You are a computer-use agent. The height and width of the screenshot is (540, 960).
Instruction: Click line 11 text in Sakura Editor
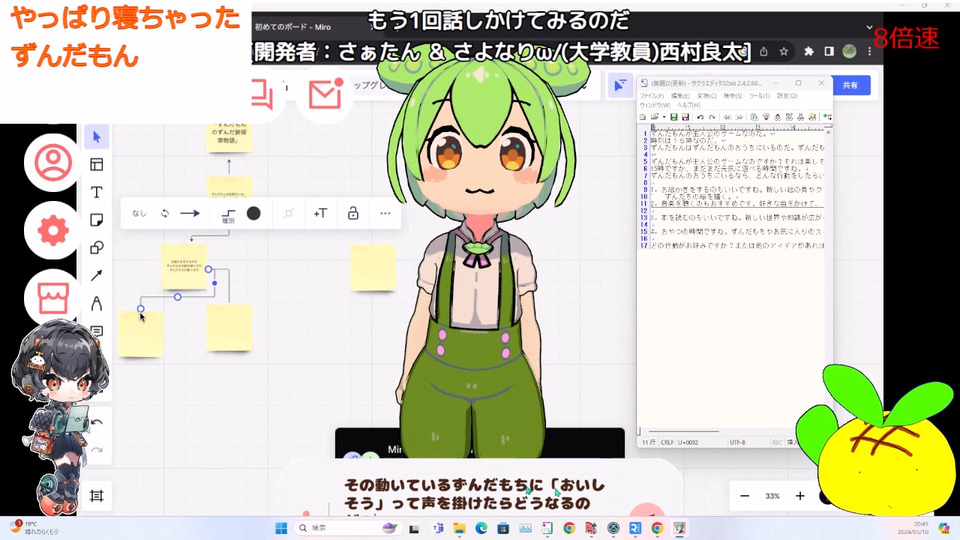click(733, 204)
